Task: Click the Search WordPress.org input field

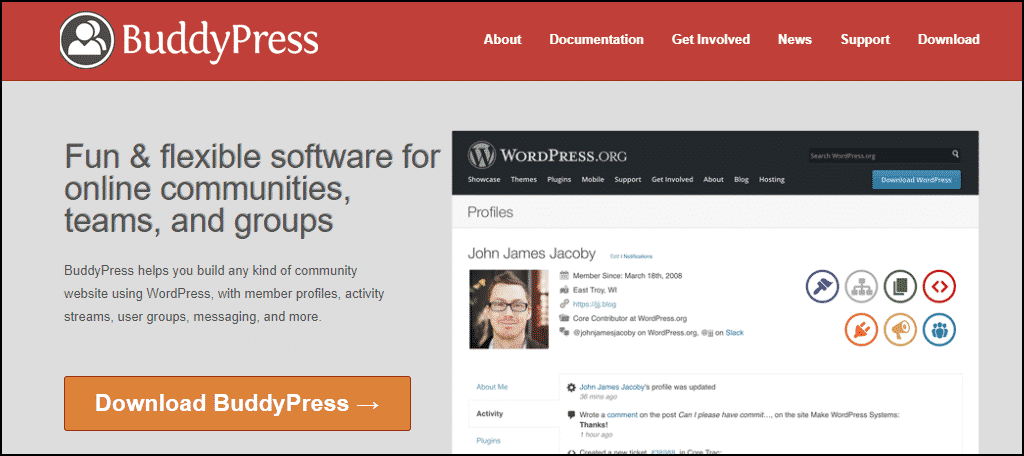Action: pyautogui.click(x=878, y=155)
